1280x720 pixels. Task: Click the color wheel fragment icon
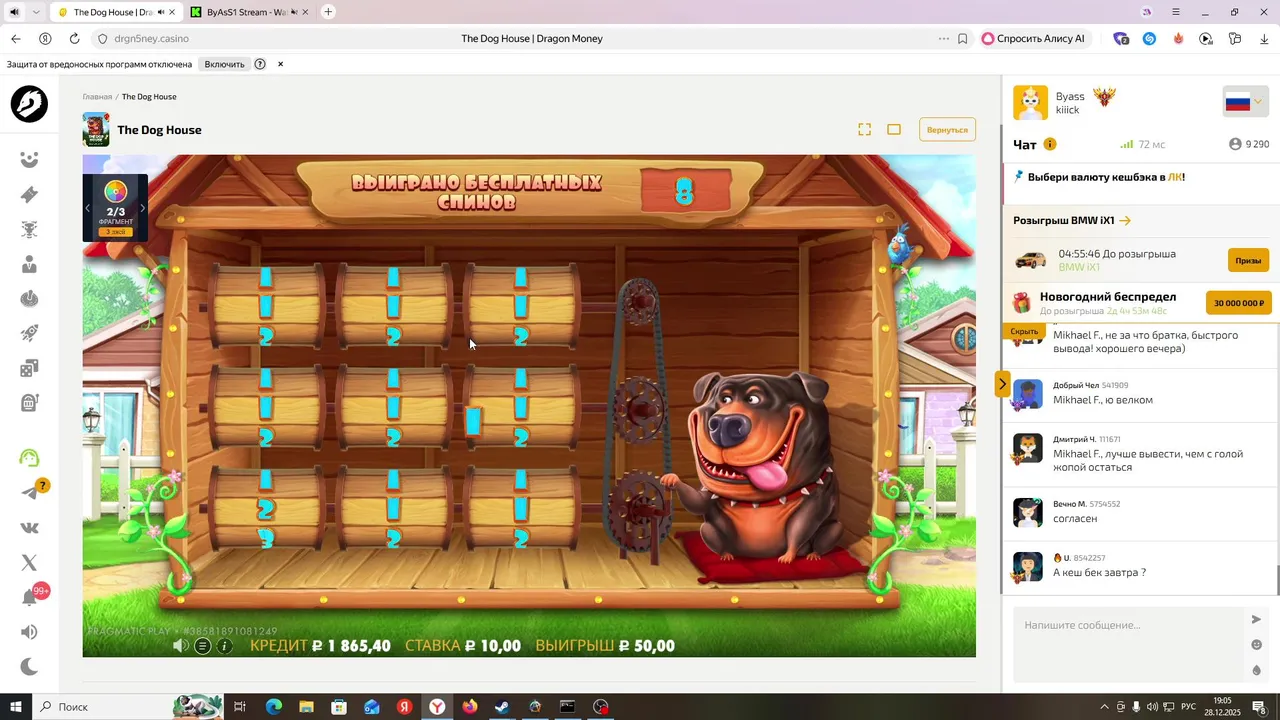pyautogui.click(x=115, y=192)
